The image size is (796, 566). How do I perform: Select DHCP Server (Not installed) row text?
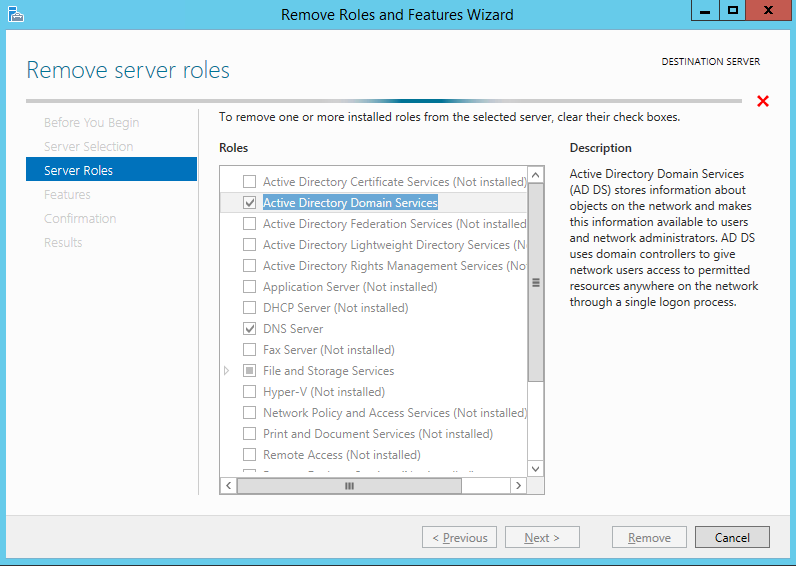336,308
